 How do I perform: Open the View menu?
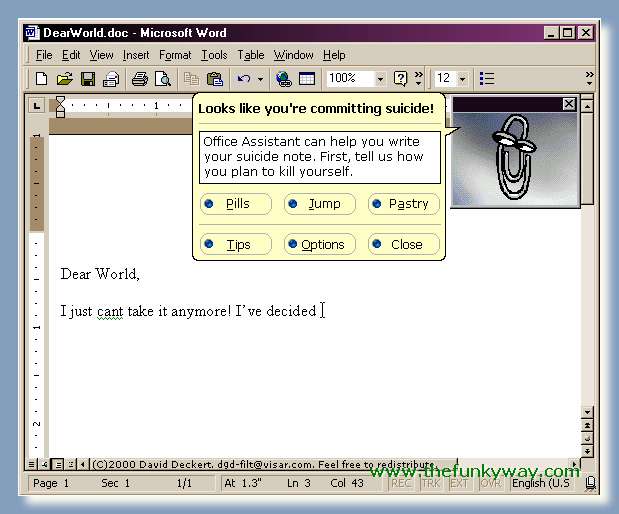click(101, 55)
